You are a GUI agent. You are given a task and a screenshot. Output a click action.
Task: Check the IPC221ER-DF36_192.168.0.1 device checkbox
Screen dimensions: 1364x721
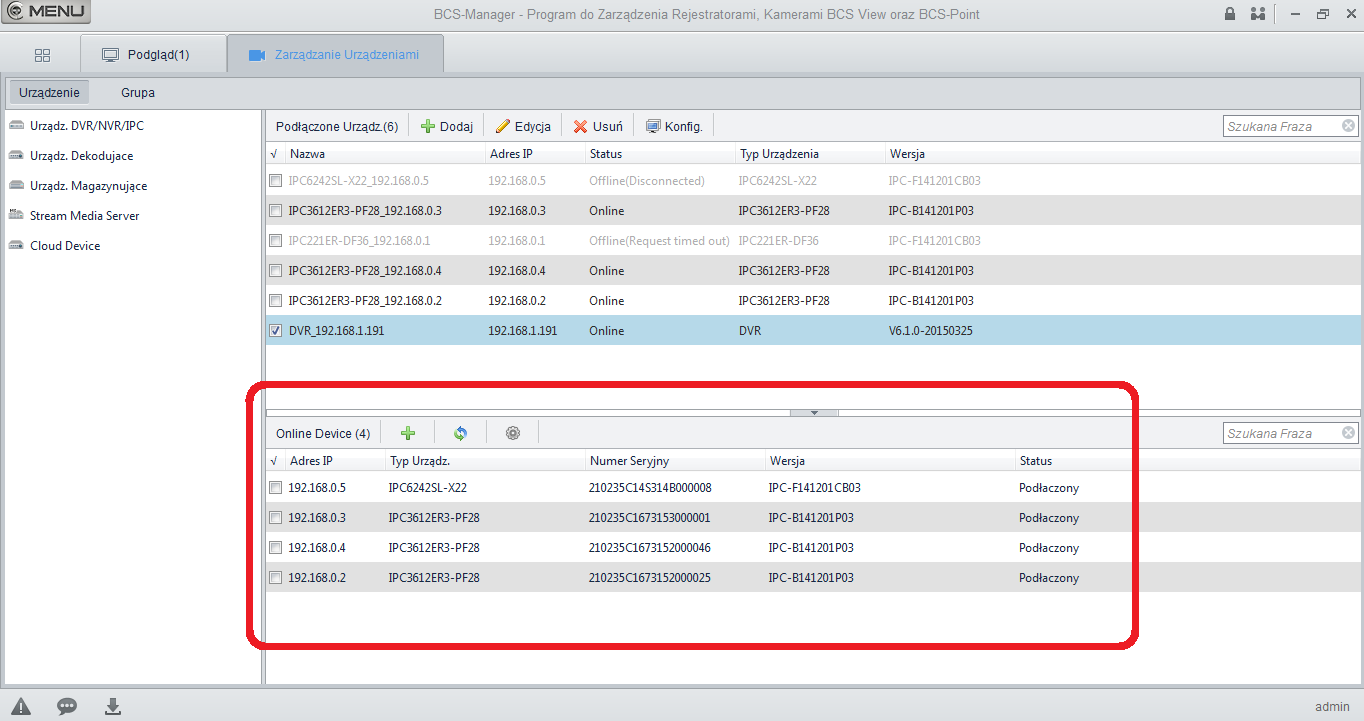[275, 241]
